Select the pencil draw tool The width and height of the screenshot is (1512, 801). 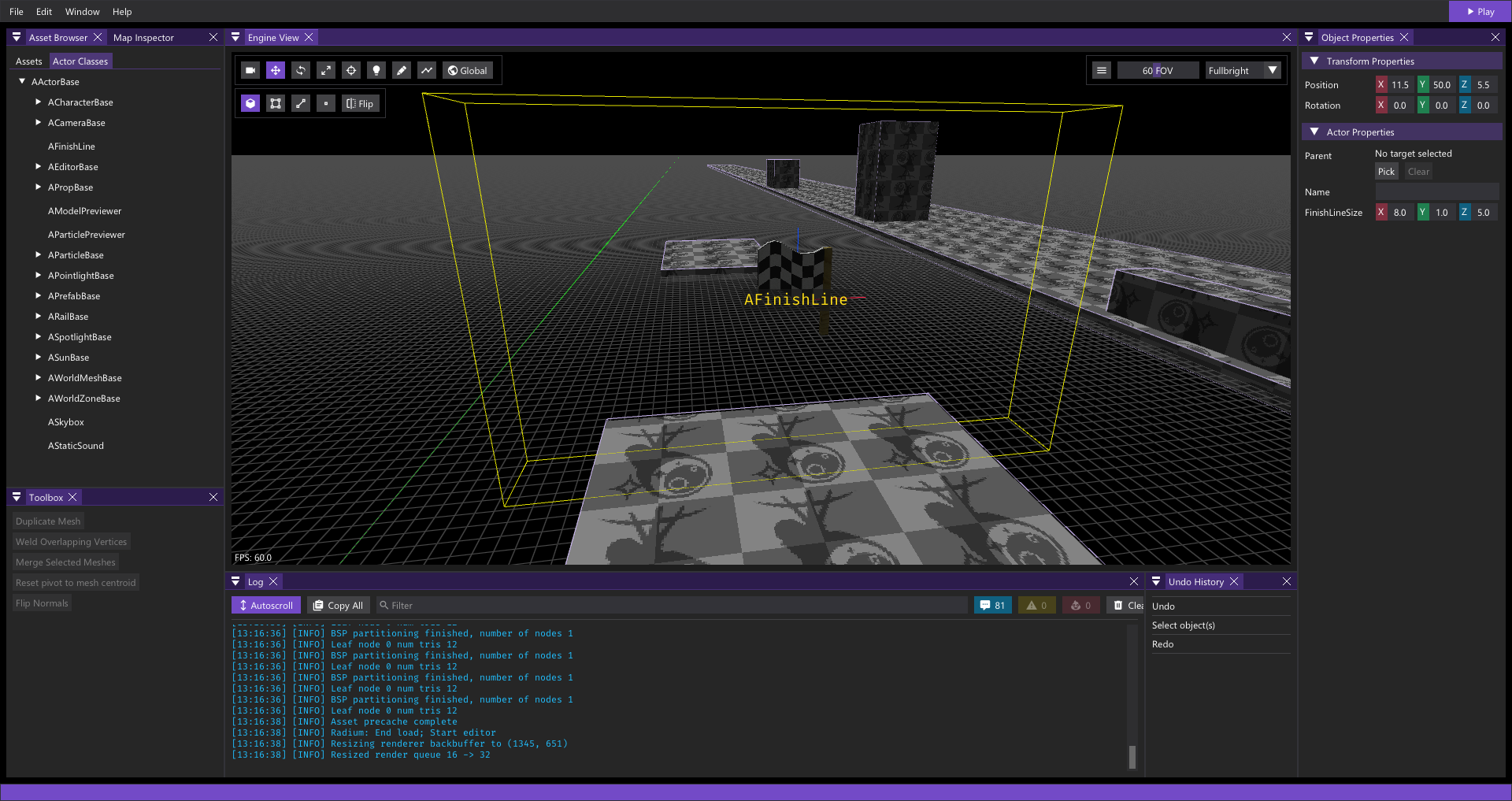tap(402, 71)
